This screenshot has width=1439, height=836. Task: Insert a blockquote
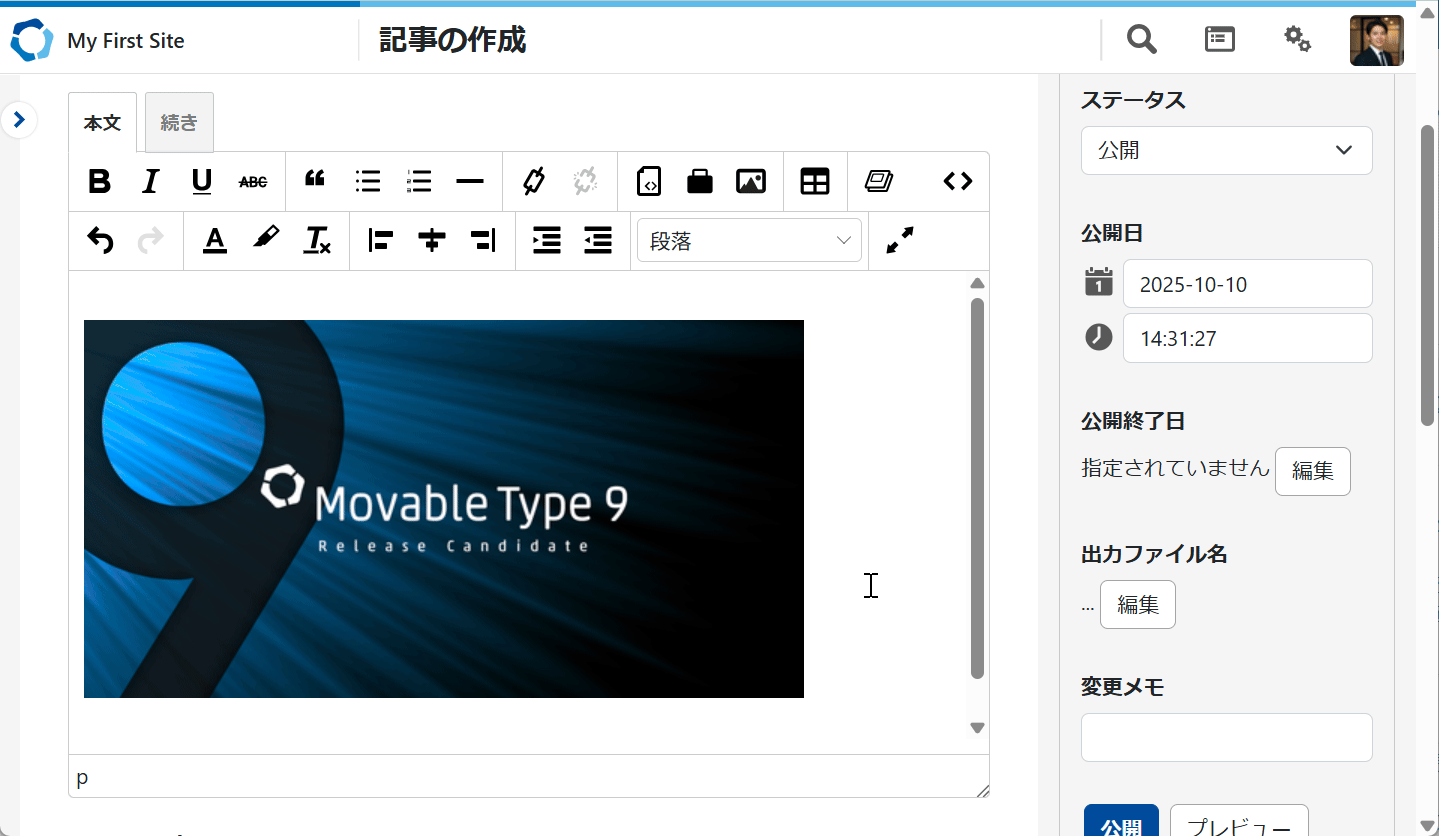tap(315, 181)
